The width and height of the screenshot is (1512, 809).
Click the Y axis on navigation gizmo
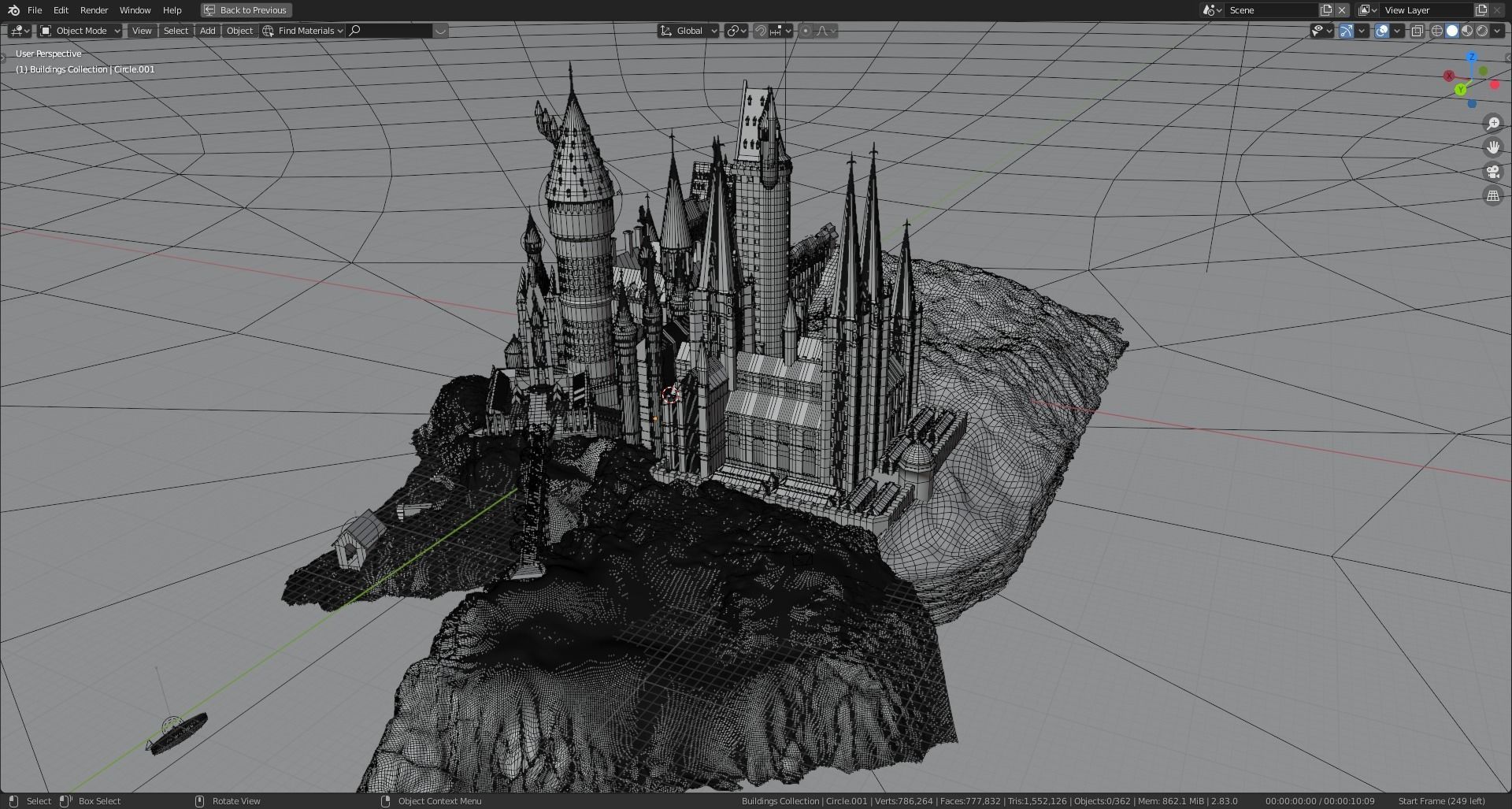1461,90
